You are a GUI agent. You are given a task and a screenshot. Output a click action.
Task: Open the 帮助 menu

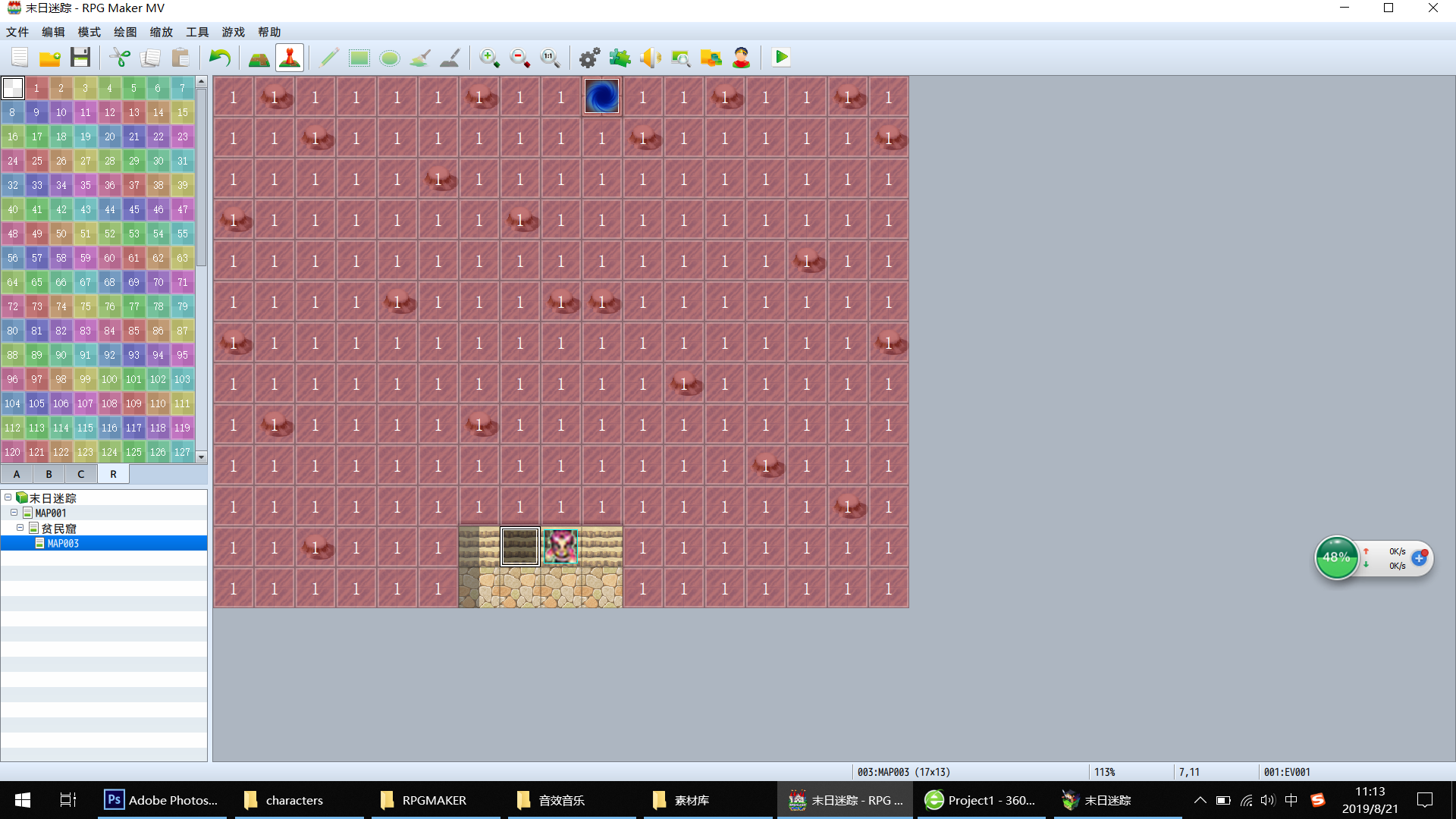point(269,32)
